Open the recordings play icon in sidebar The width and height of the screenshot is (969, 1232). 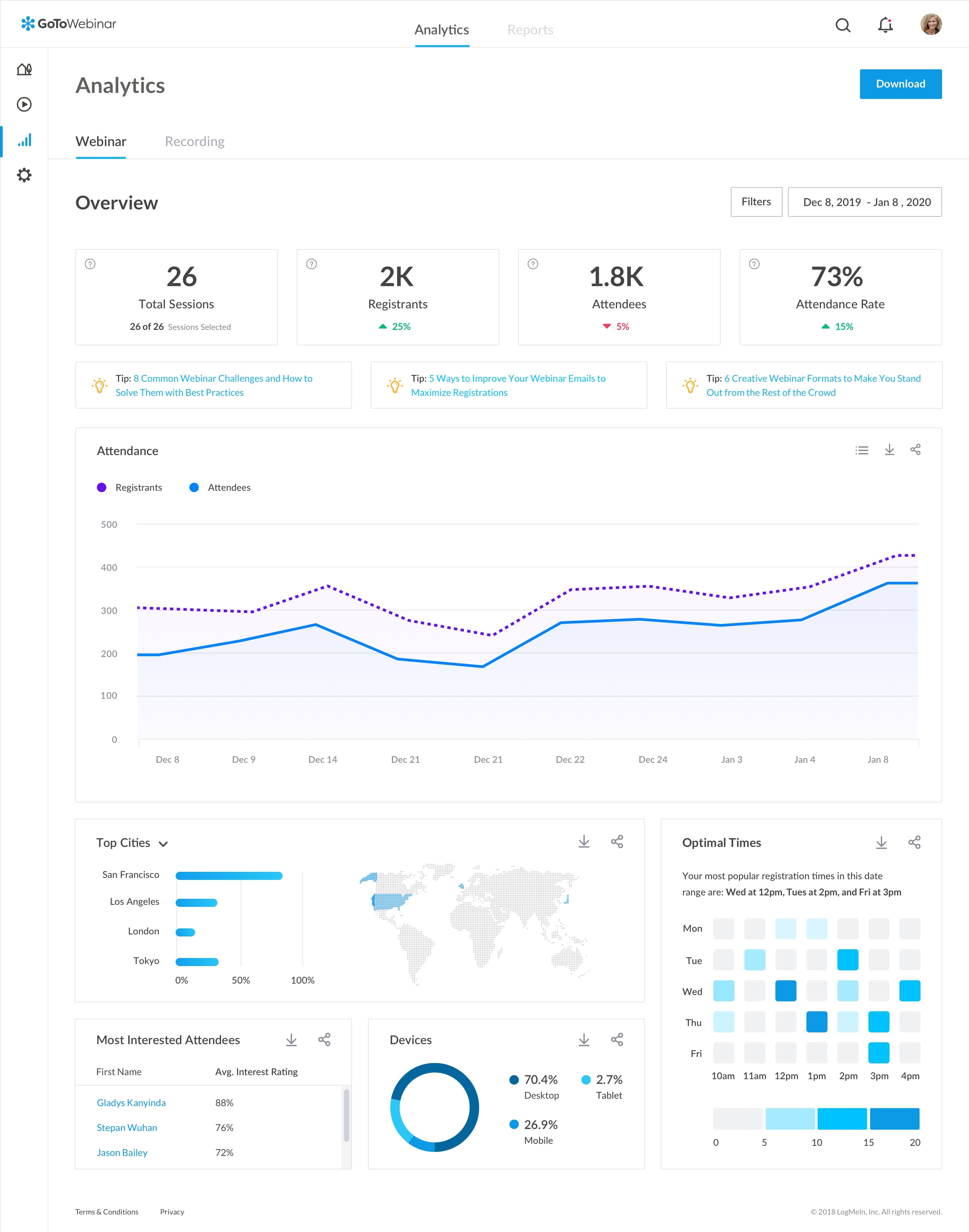(25, 104)
